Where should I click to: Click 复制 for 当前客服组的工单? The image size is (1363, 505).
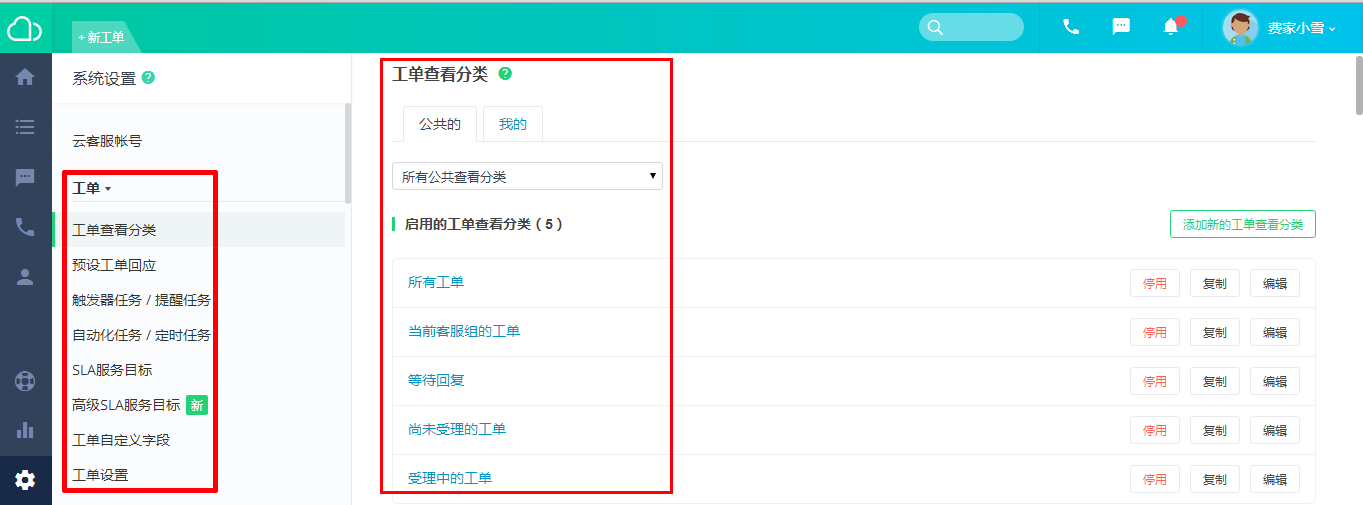(x=1215, y=332)
